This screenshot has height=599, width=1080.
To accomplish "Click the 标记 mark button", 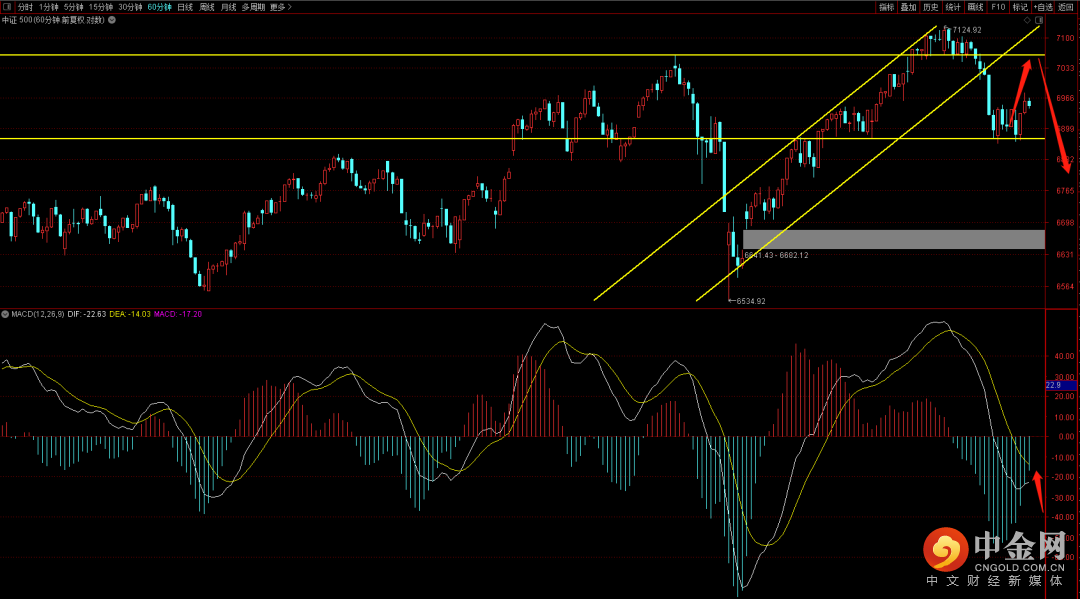I will coord(1020,7).
